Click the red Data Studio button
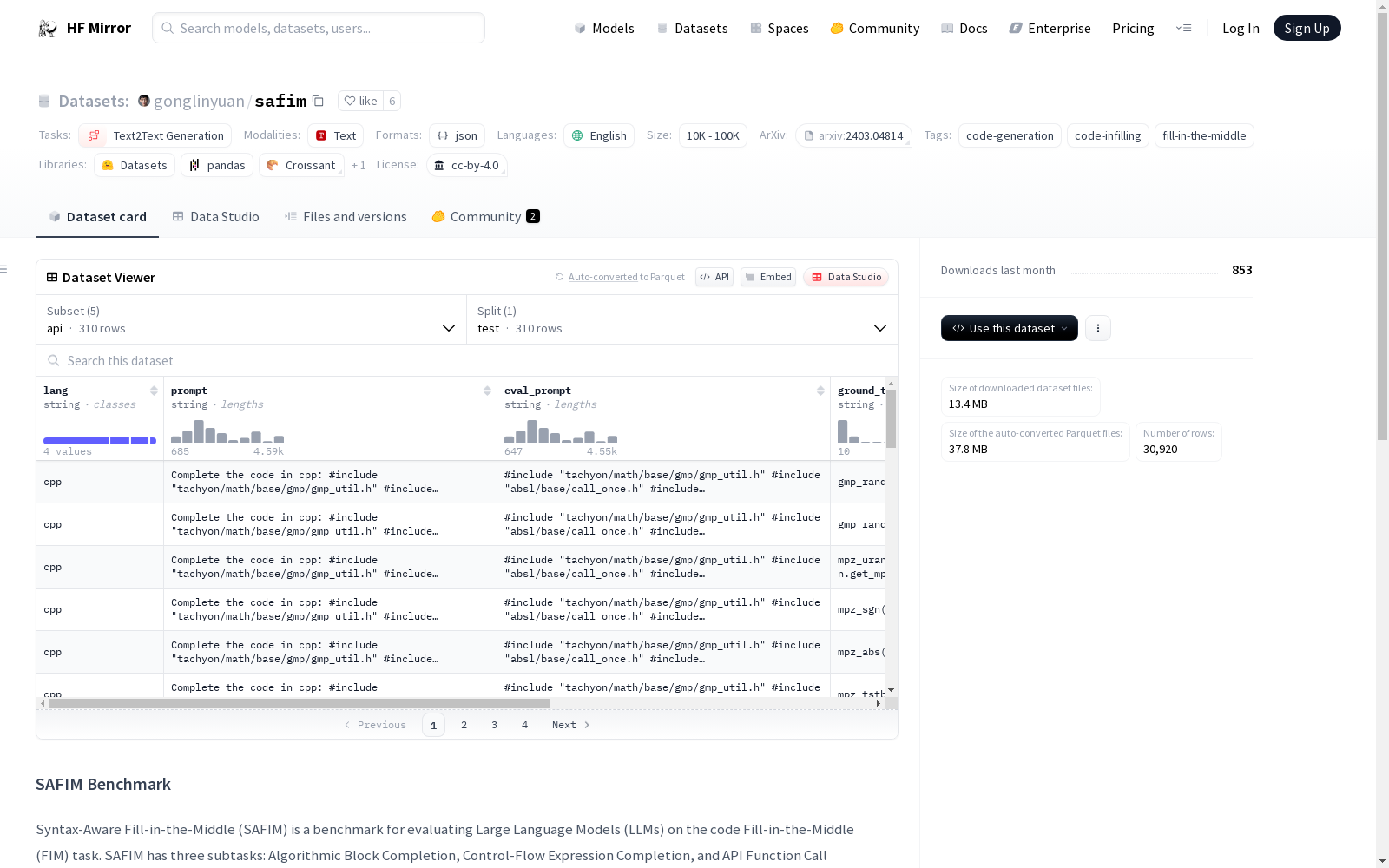The height and width of the screenshot is (868, 1389). click(846, 277)
